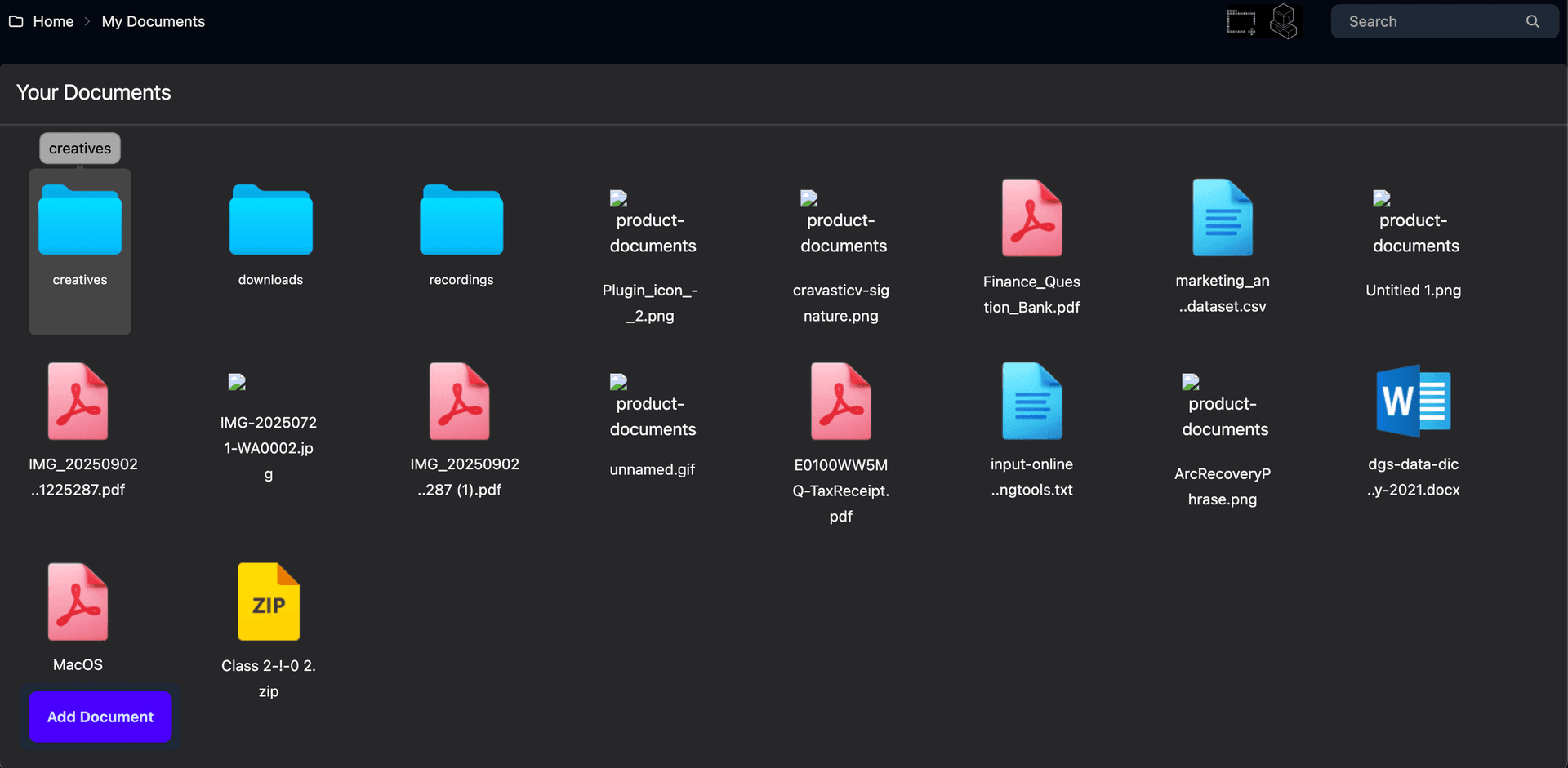Open the Class 2-!-0 2.zip archive icon
The width and height of the screenshot is (1568, 768).
click(269, 602)
